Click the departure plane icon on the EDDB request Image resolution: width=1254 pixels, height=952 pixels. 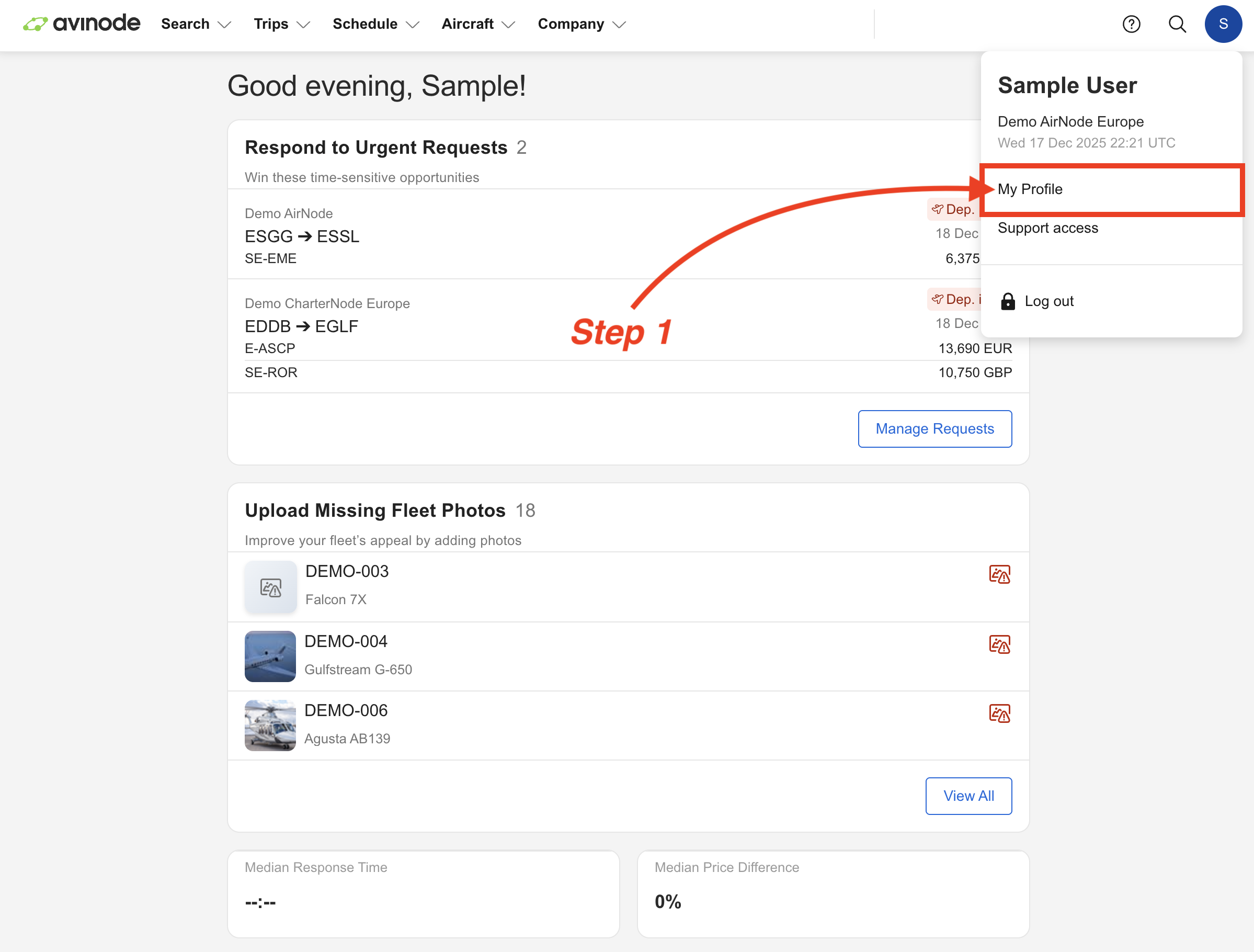pos(938,299)
